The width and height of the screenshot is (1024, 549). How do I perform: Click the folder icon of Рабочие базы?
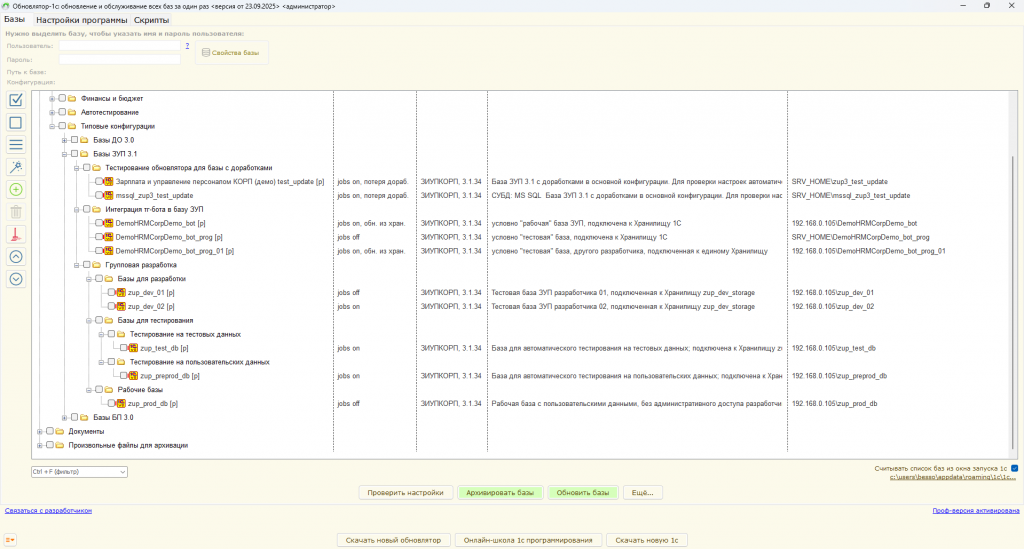[109, 390]
